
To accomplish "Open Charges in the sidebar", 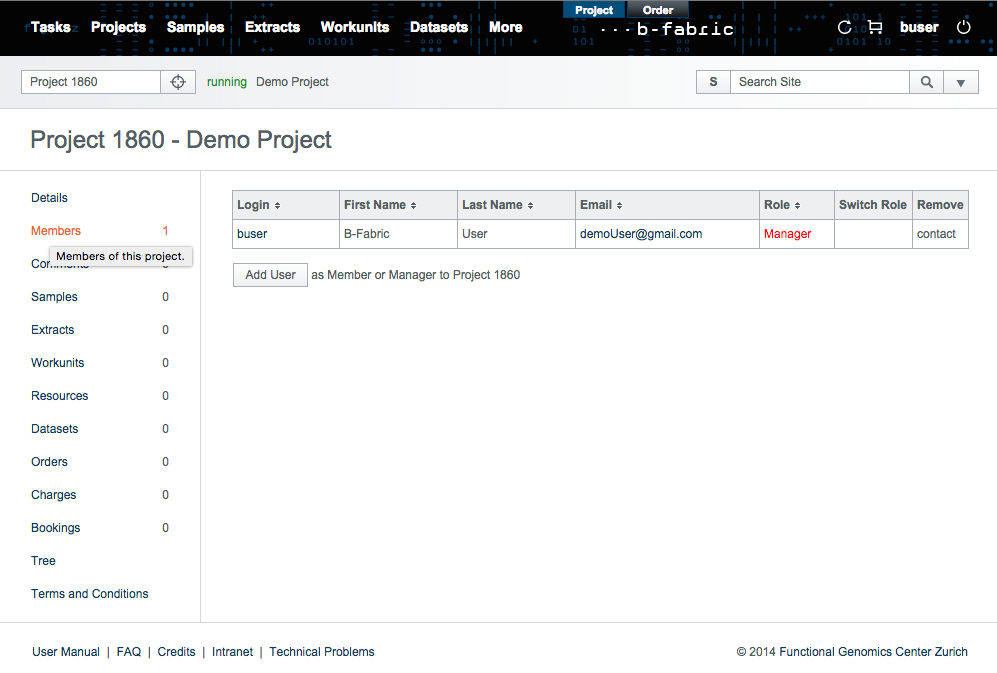I will pyautogui.click(x=53, y=496).
